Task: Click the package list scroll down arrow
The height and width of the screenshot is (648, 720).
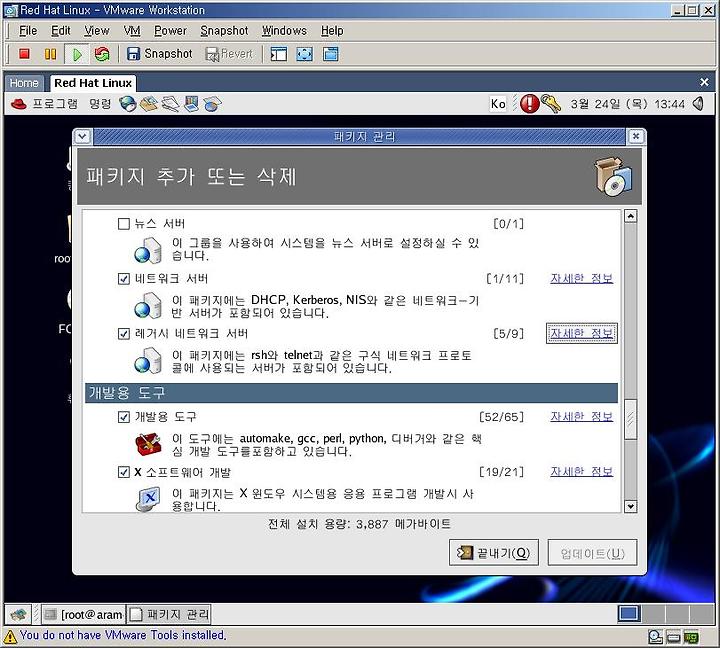Action: [x=630, y=506]
